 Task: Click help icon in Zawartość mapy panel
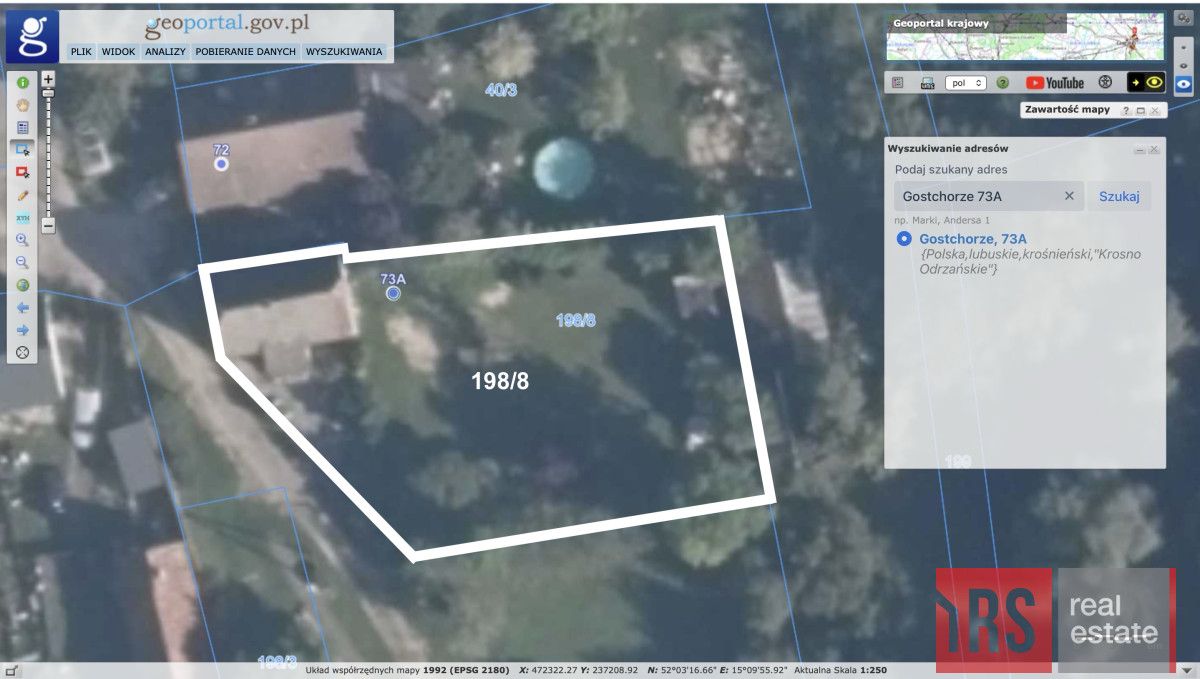tap(1126, 110)
